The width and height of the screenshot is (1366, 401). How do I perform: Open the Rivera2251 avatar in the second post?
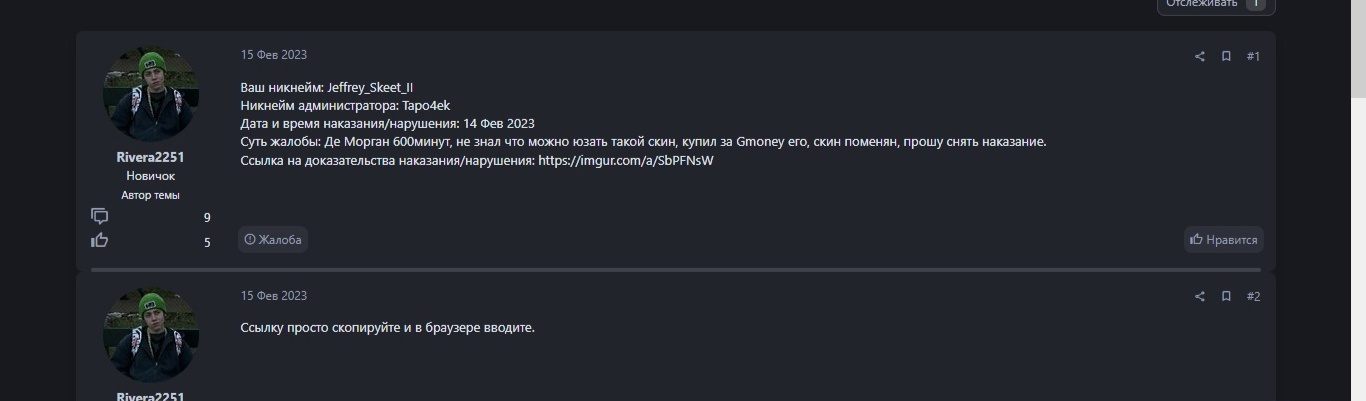(x=151, y=335)
